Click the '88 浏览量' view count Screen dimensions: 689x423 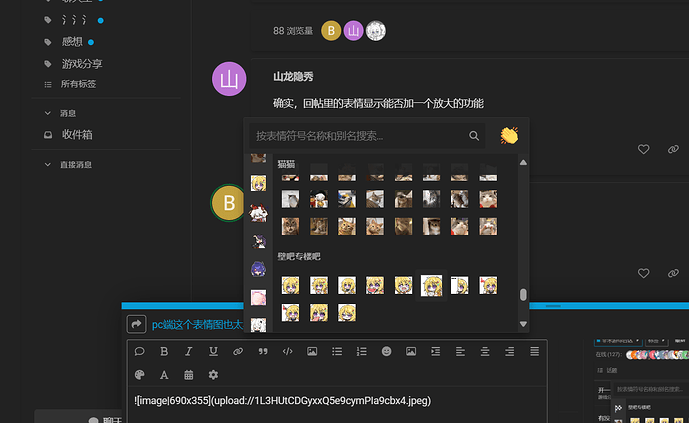(x=293, y=31)
